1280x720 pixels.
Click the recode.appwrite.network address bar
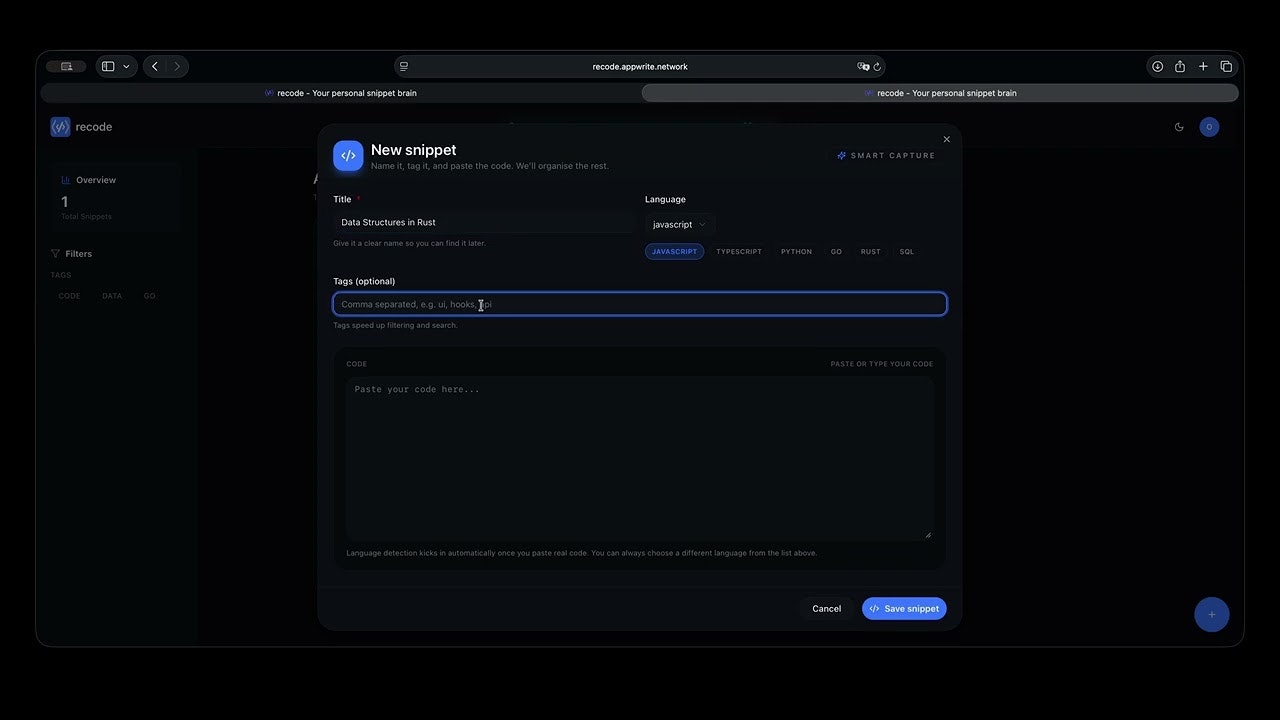[x=640, y=66]
